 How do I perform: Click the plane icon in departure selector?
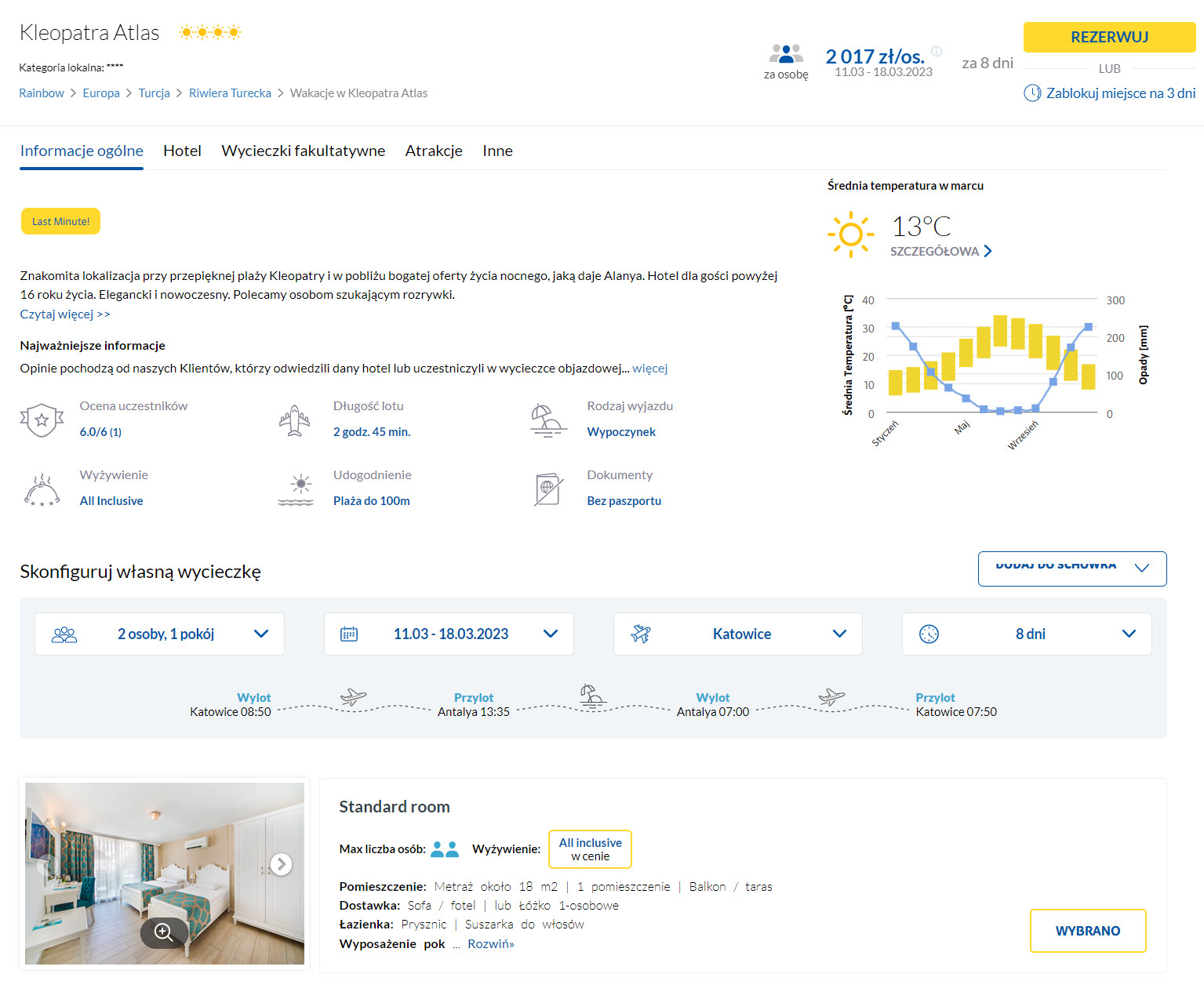point(641,634)
